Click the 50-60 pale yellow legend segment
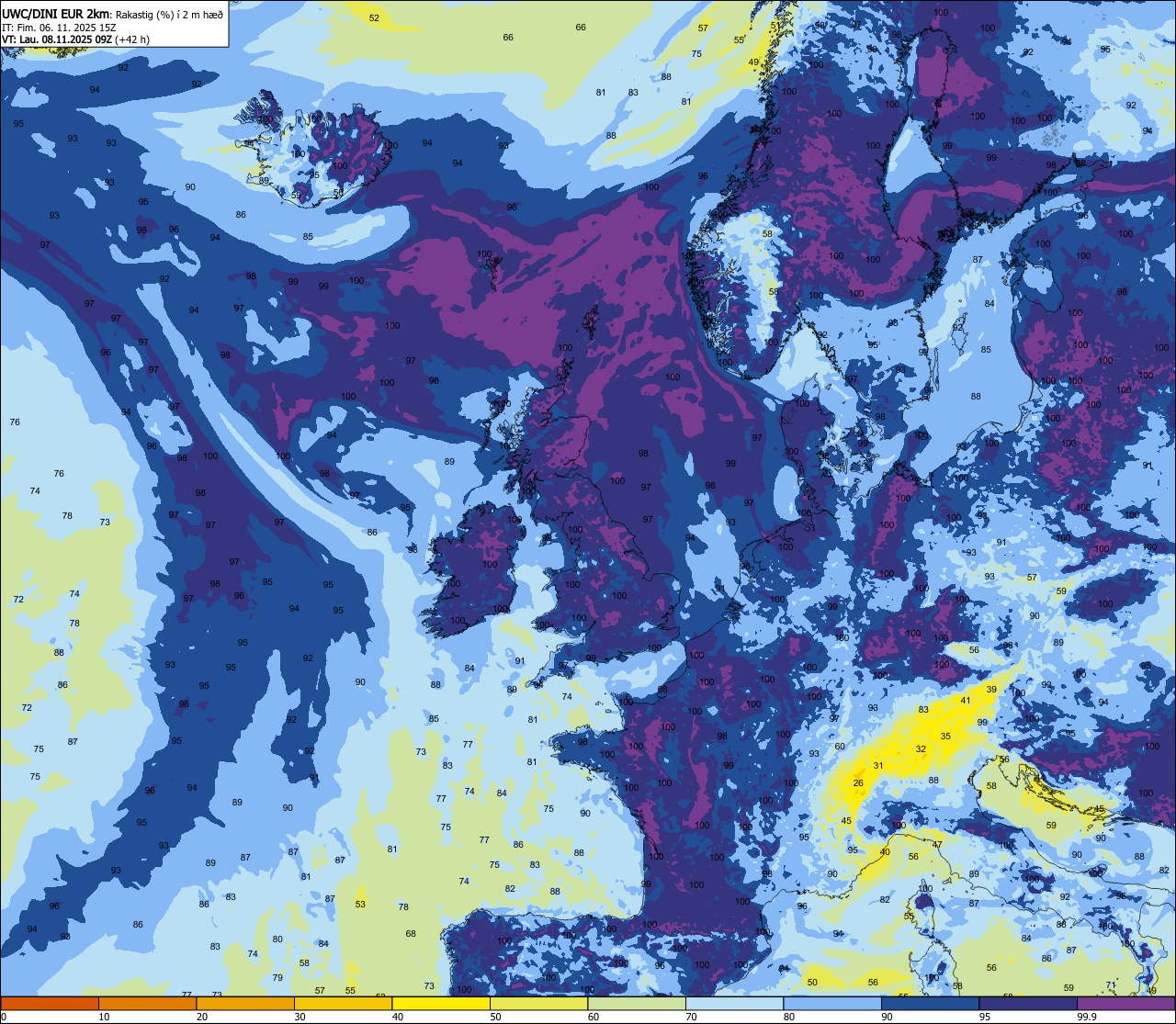The image size is (1176, 1024). coord(538,1003)
